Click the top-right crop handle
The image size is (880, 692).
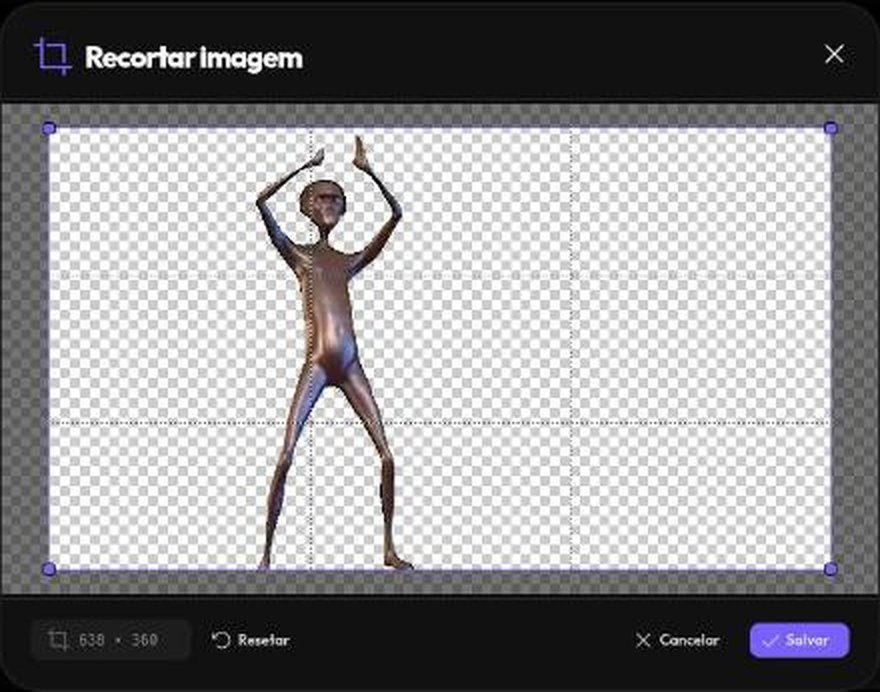[x=831, y=129]
